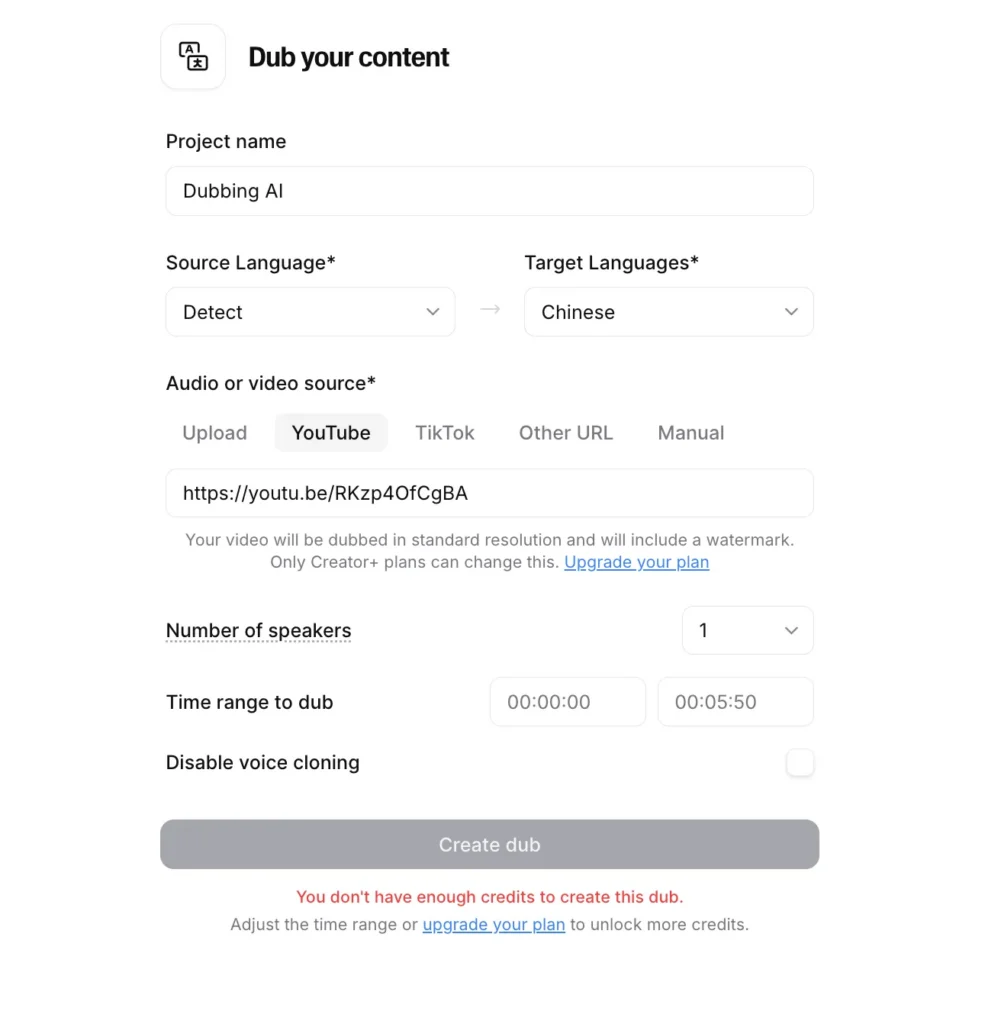Image resolution: width=1001 pixels, height=1024 pixels.
Task: Choose the Other URL source option
Action: pos(565,432)
